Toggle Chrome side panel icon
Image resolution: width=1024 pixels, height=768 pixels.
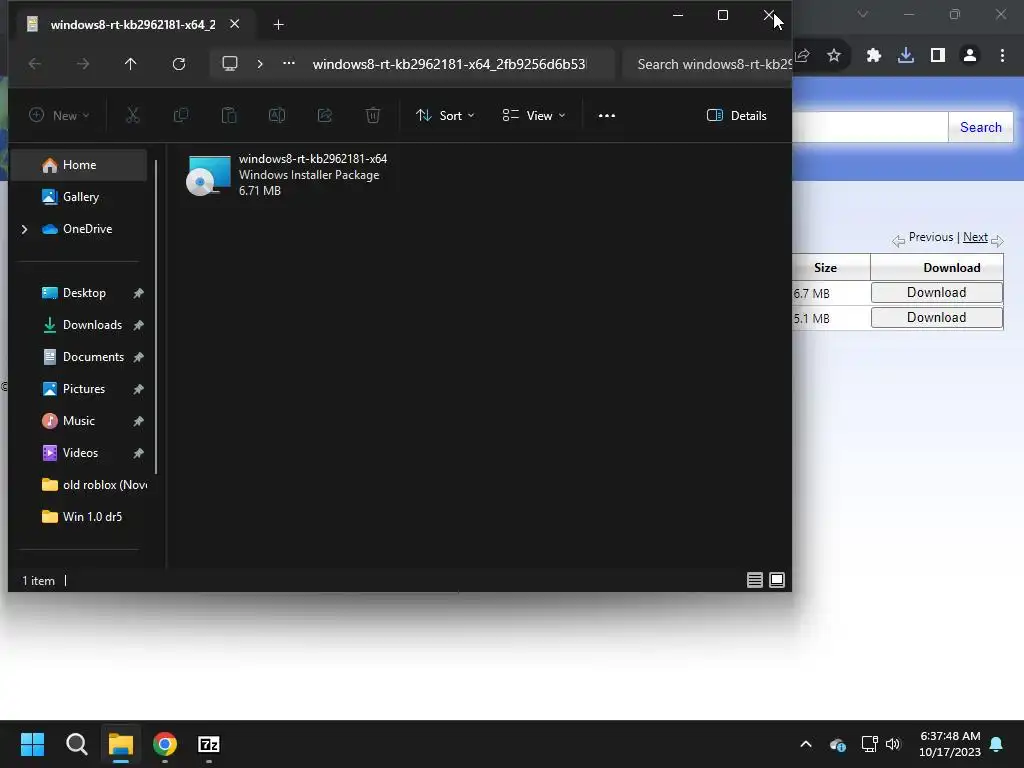click(938, 56)
